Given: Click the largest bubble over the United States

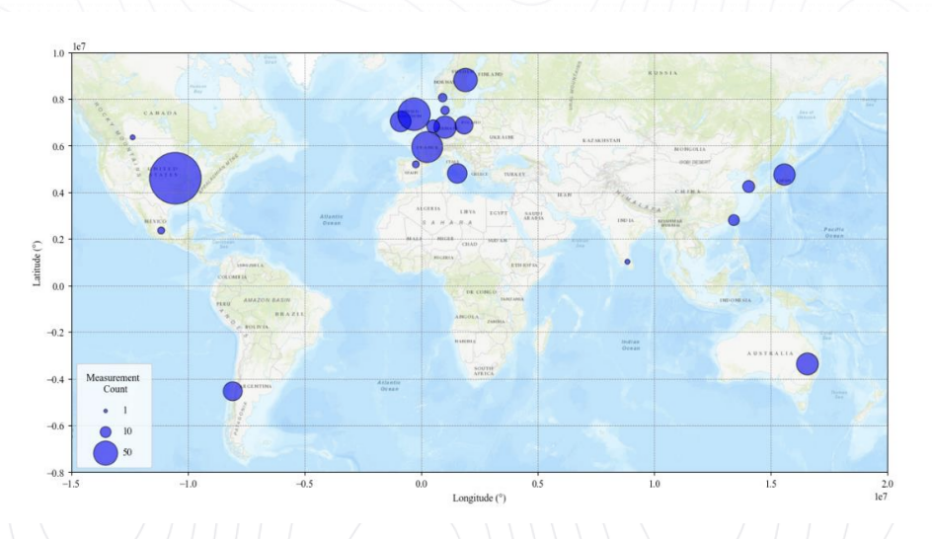Looking at the screenshot, I should 176,179.
